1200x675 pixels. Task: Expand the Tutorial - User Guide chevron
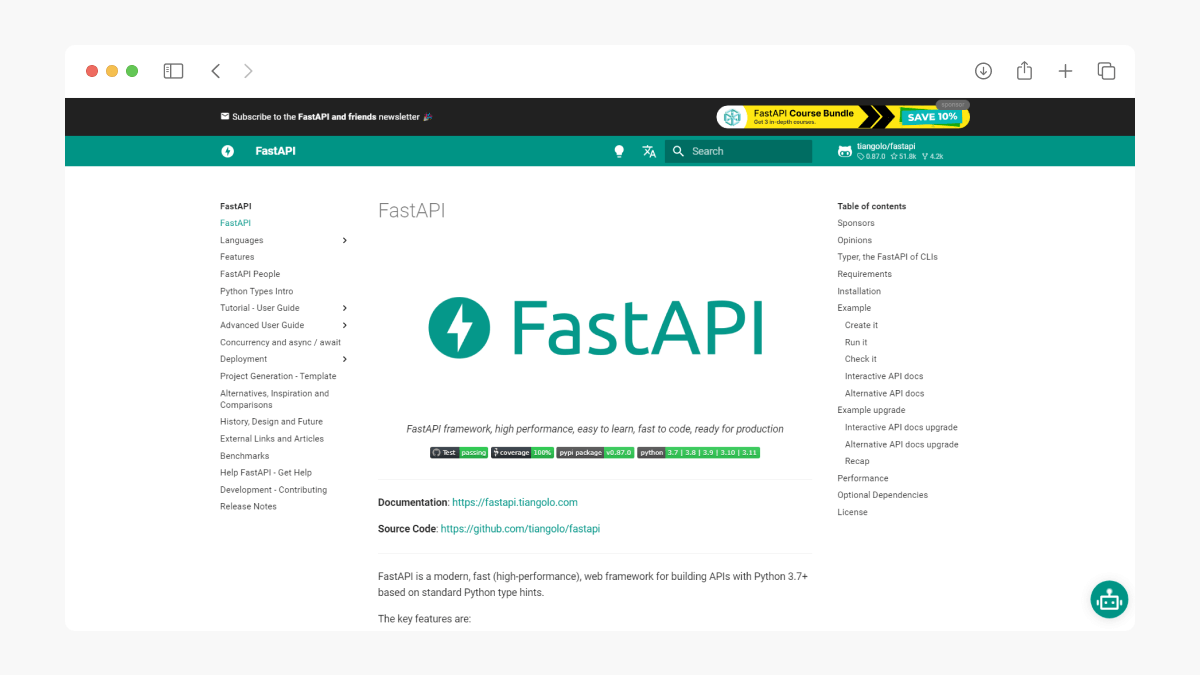(345, 308)
